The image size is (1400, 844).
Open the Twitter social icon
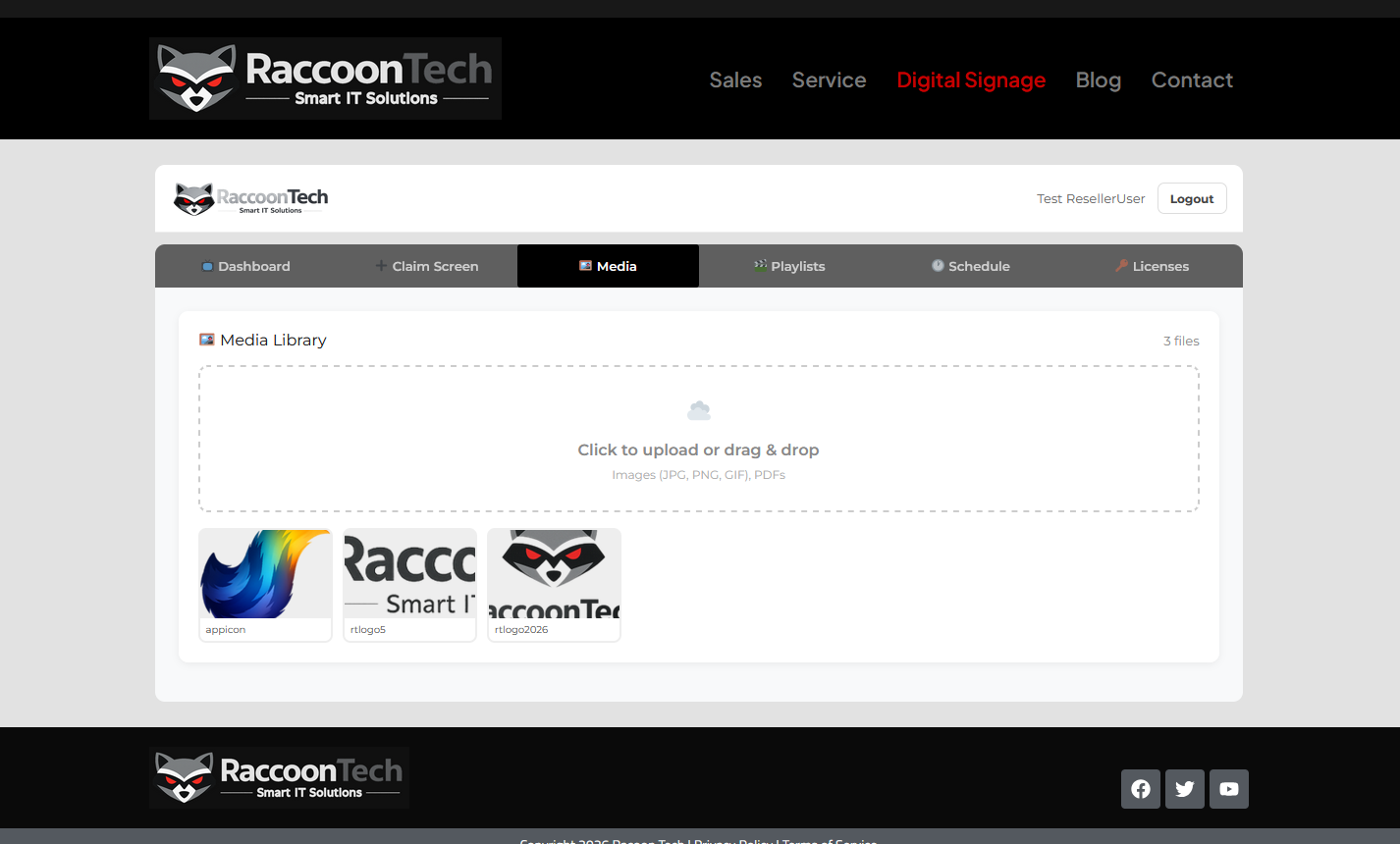(1185, 789)
